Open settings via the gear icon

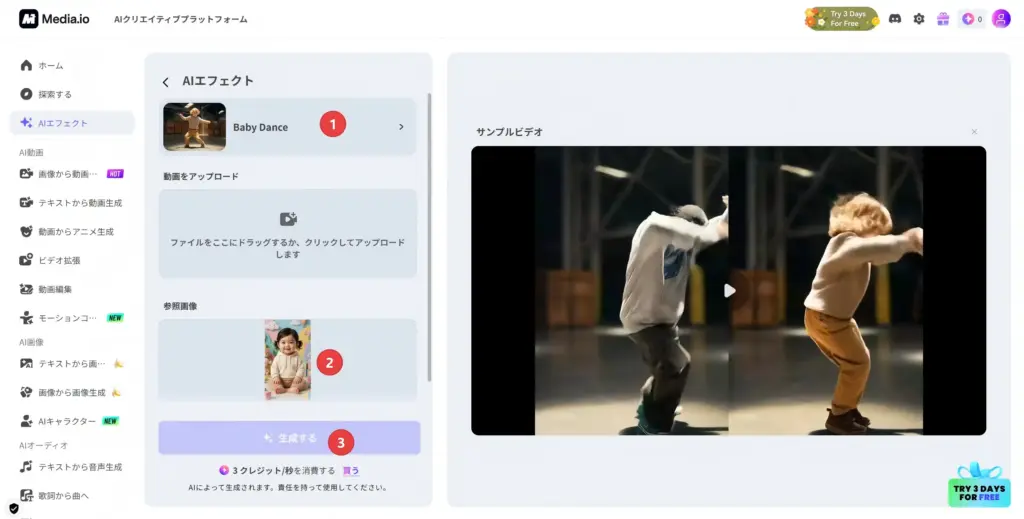[x=919, y=19]
